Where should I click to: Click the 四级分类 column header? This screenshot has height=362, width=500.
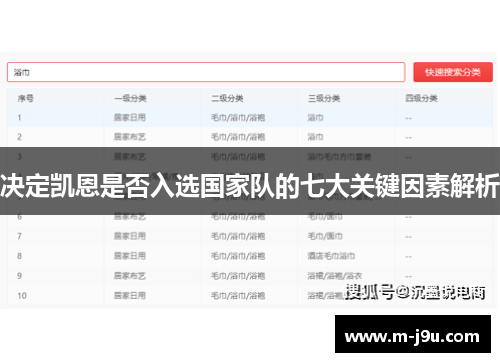click(421, 98)
